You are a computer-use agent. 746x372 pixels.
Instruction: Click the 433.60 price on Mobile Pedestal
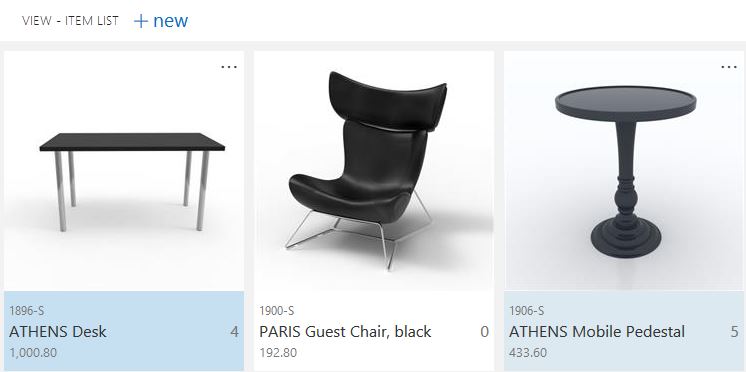[x=528, y=353]
